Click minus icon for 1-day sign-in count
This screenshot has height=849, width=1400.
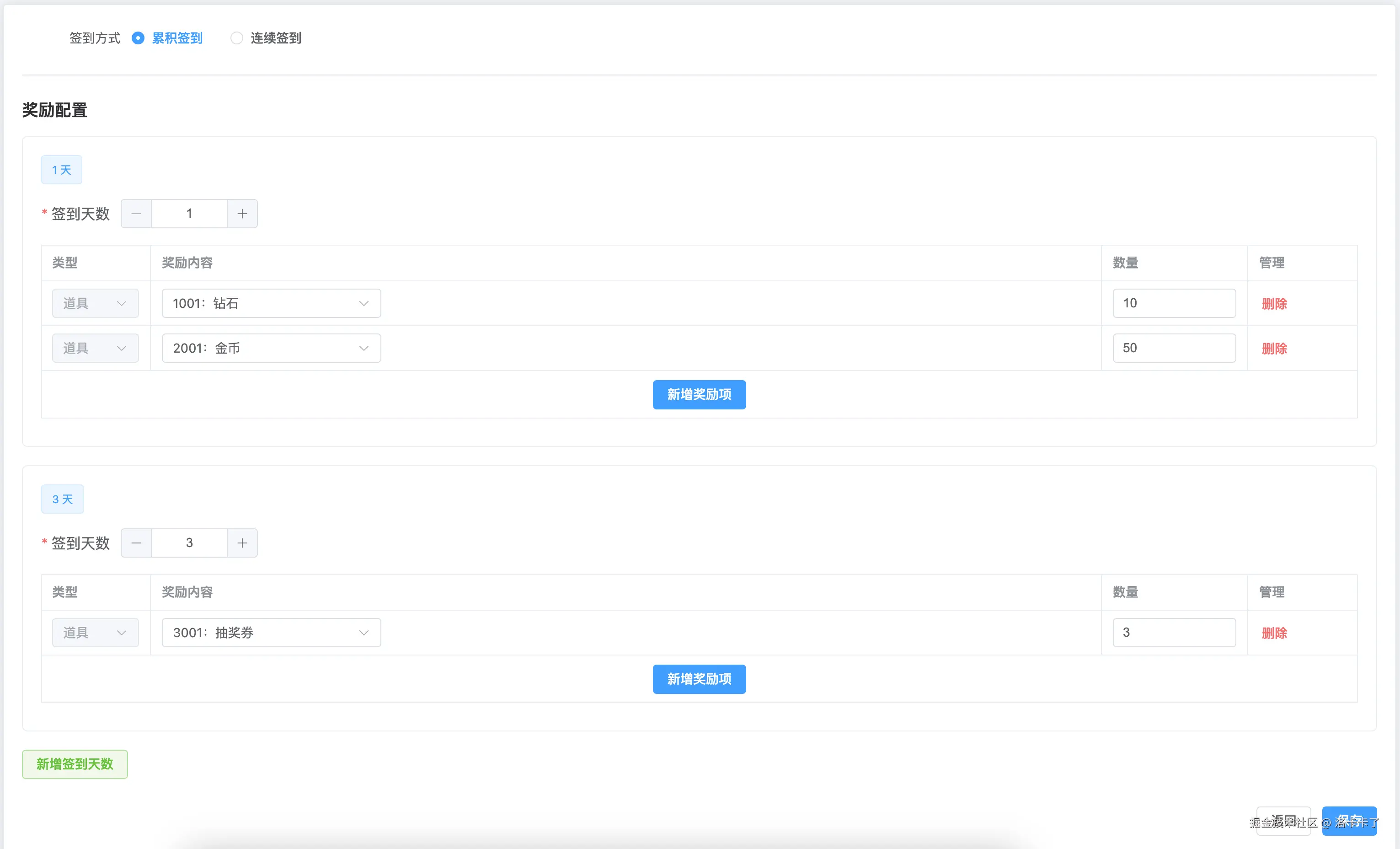(136, 214)
